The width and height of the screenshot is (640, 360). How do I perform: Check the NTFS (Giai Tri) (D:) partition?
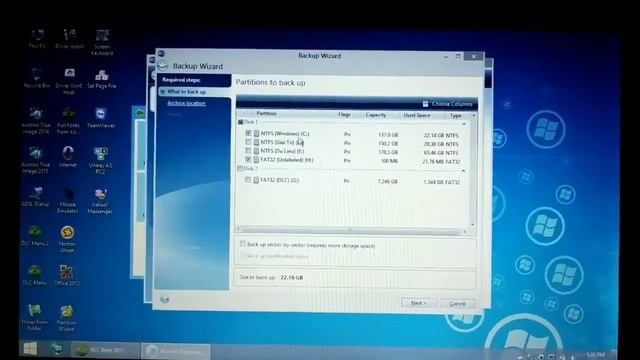[x=248, y=142]
